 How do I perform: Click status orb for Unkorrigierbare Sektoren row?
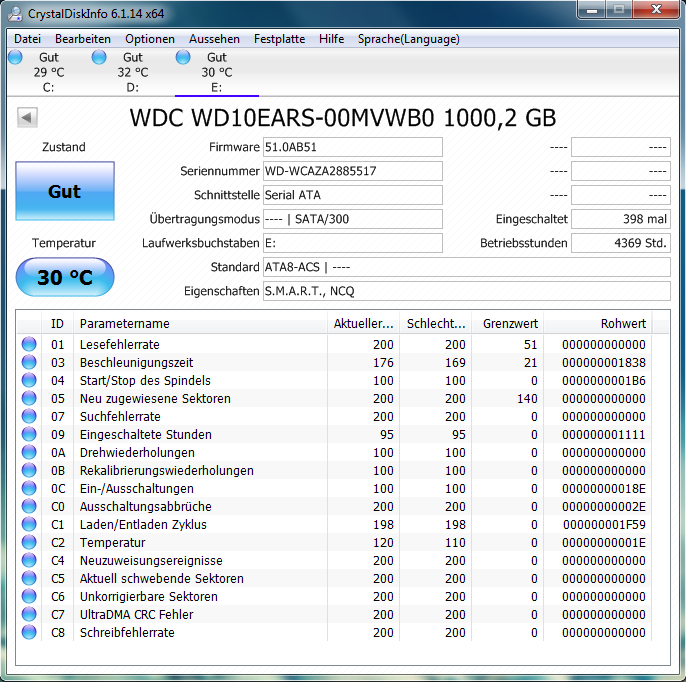click(x=29, y=596)
